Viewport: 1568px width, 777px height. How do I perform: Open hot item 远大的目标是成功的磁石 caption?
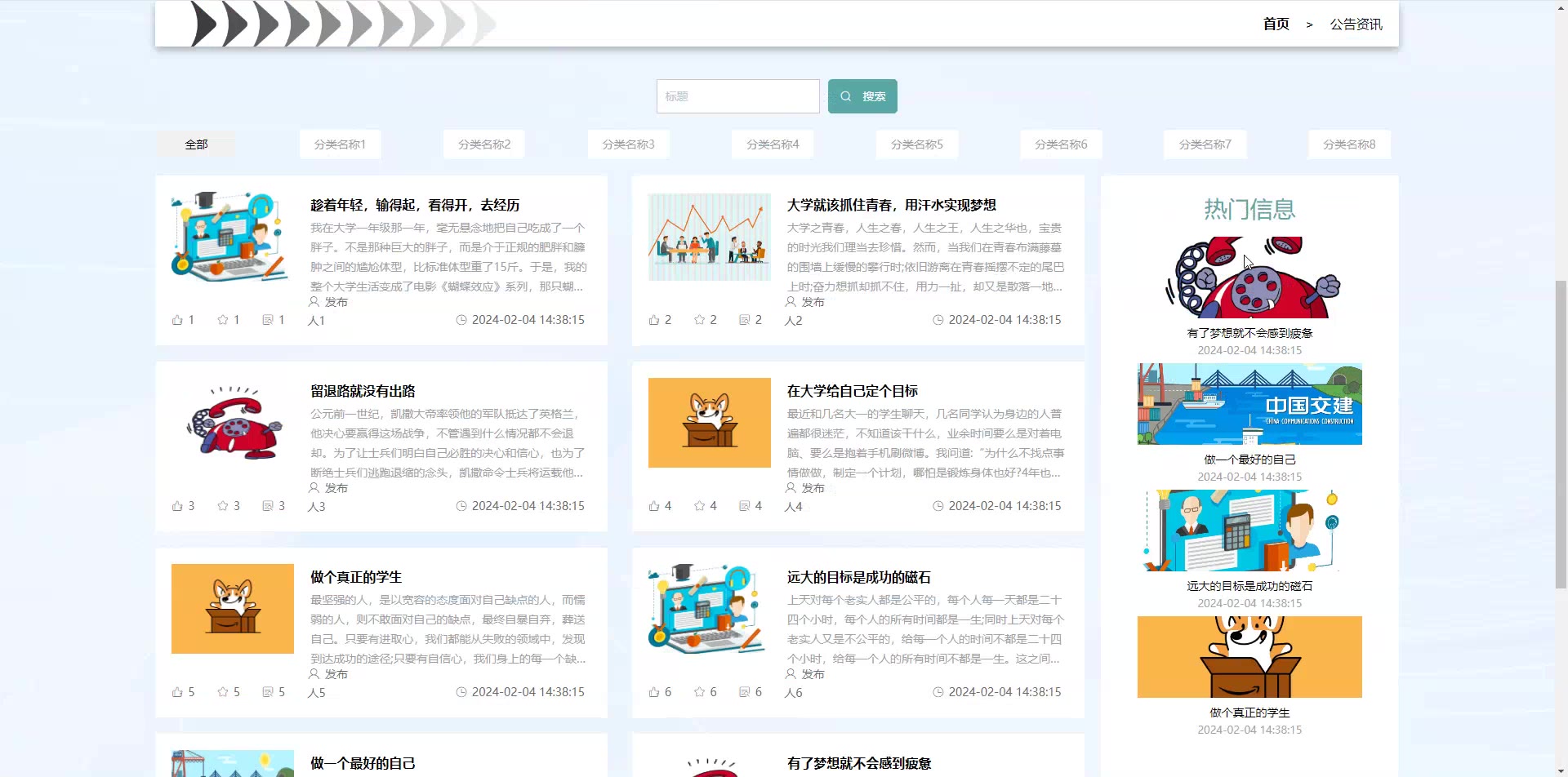click(x=1249, y=586)
